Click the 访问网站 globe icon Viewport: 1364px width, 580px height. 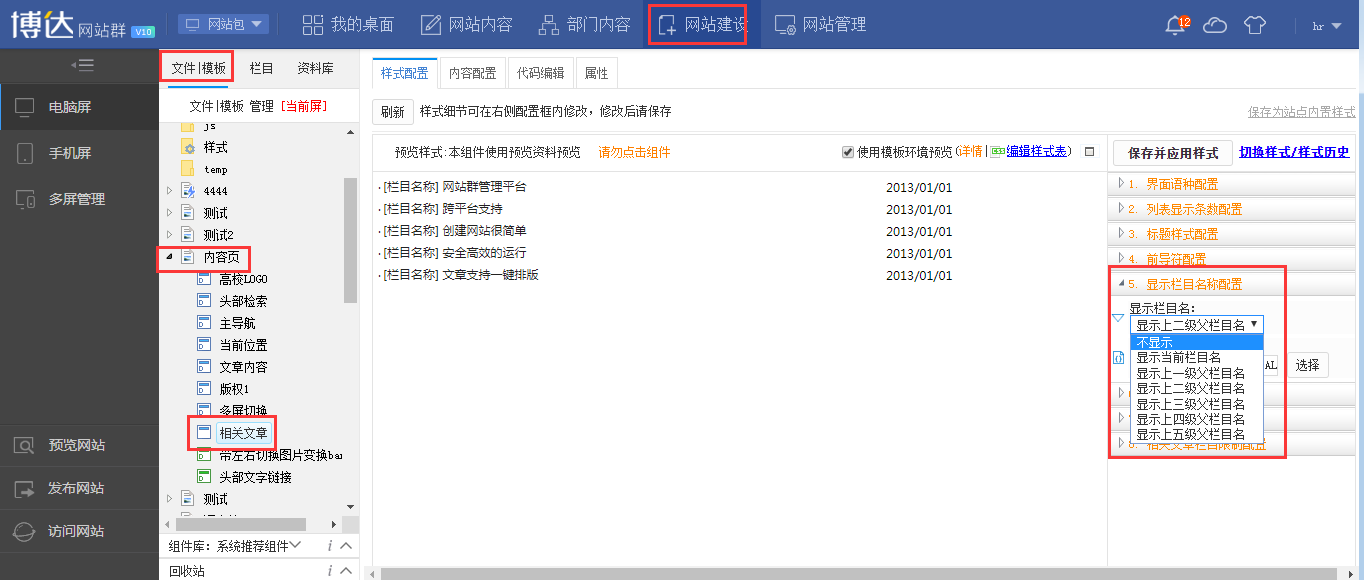point(25,531)
